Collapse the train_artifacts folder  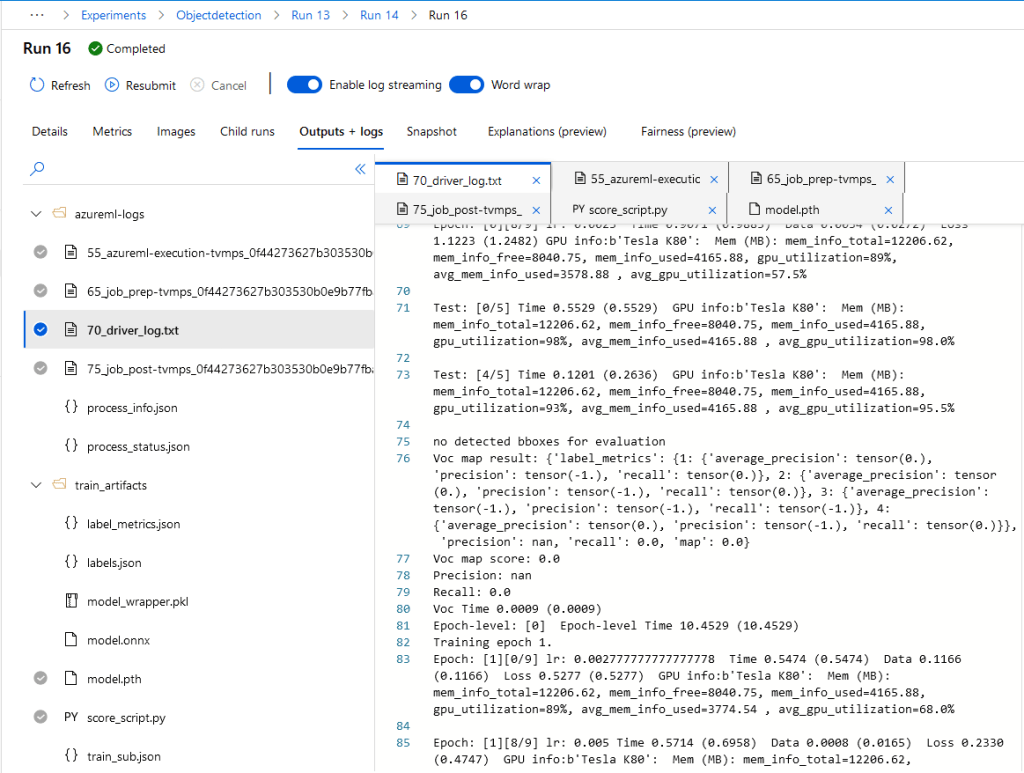[36, 485]
